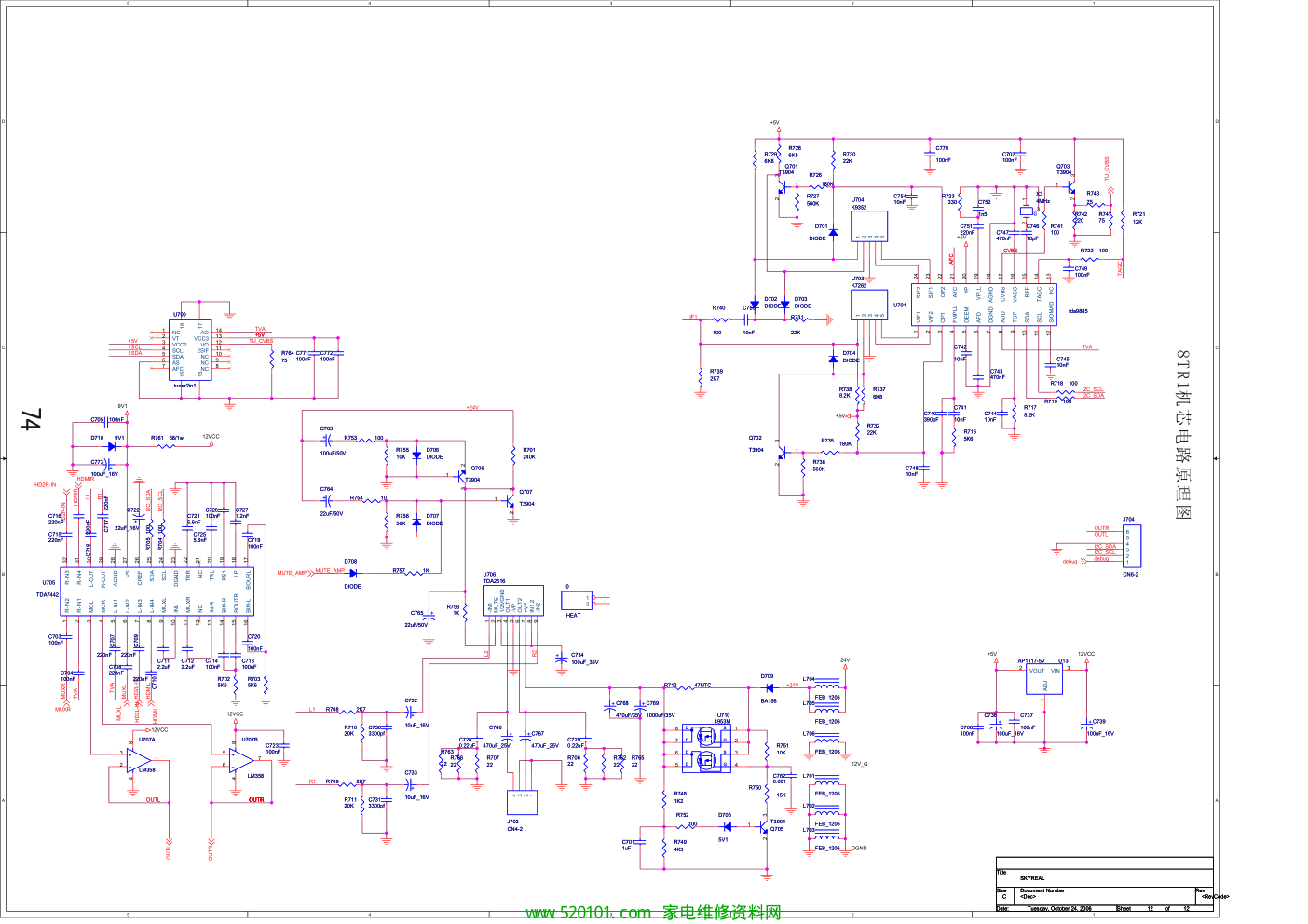Click the R748 resistor label
The image size is (1308, 924).
click(x=680, y=795)
